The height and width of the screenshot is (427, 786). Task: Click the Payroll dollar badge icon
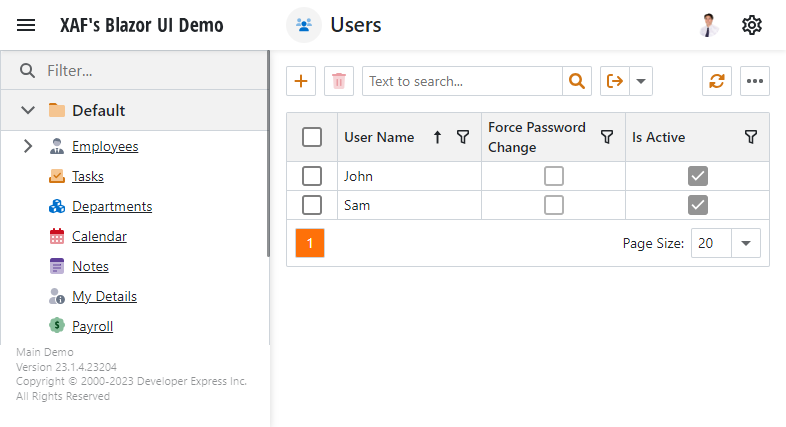click(x=57, y=326)
